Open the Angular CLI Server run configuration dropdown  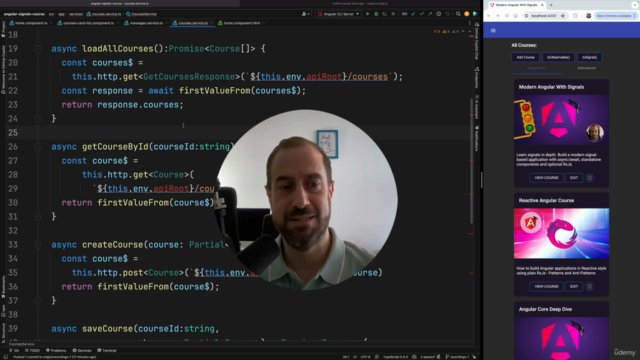(x=338, y=14)
